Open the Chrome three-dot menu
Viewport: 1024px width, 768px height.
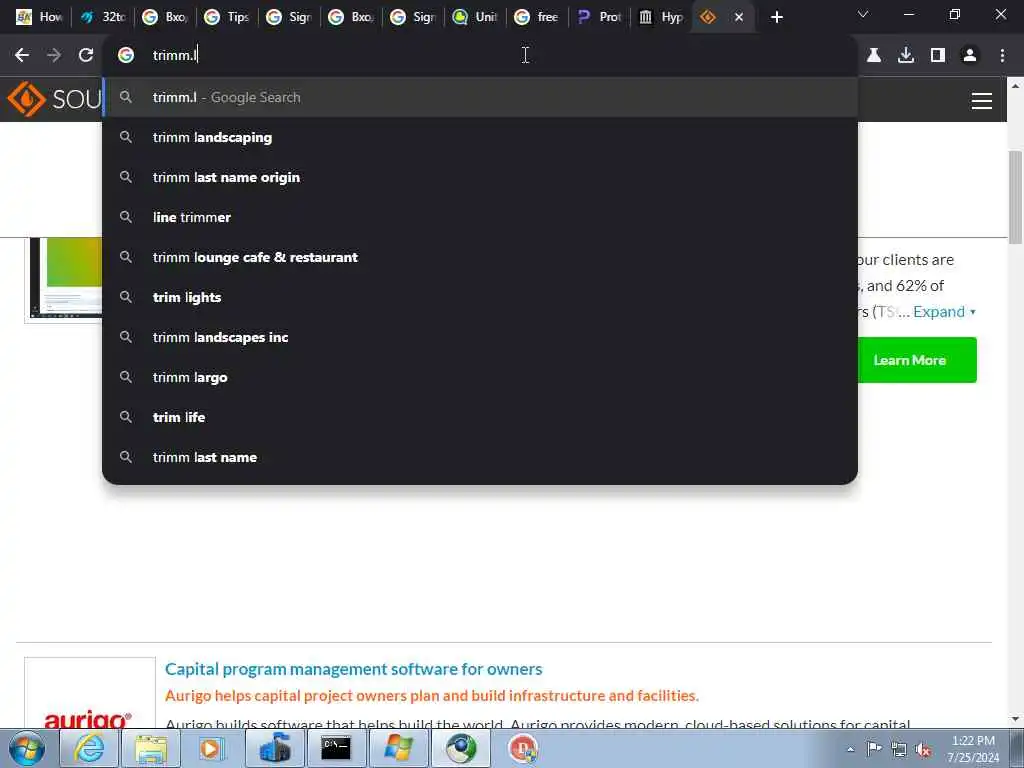pos(1002,56)
